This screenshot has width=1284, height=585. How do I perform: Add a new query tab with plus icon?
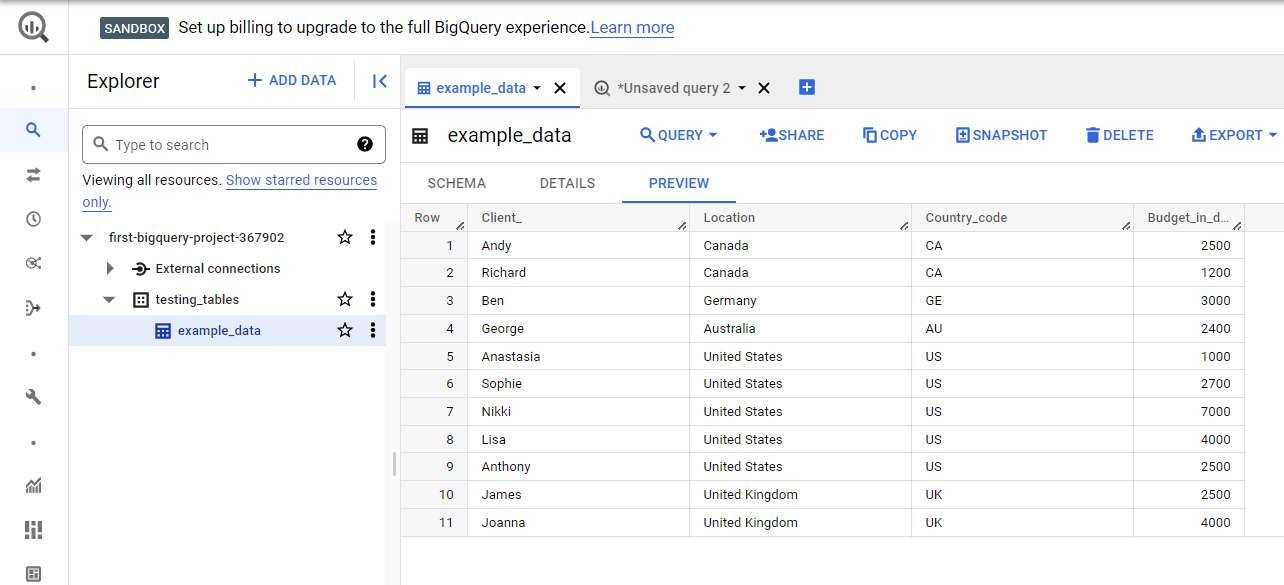pos(807,87)
